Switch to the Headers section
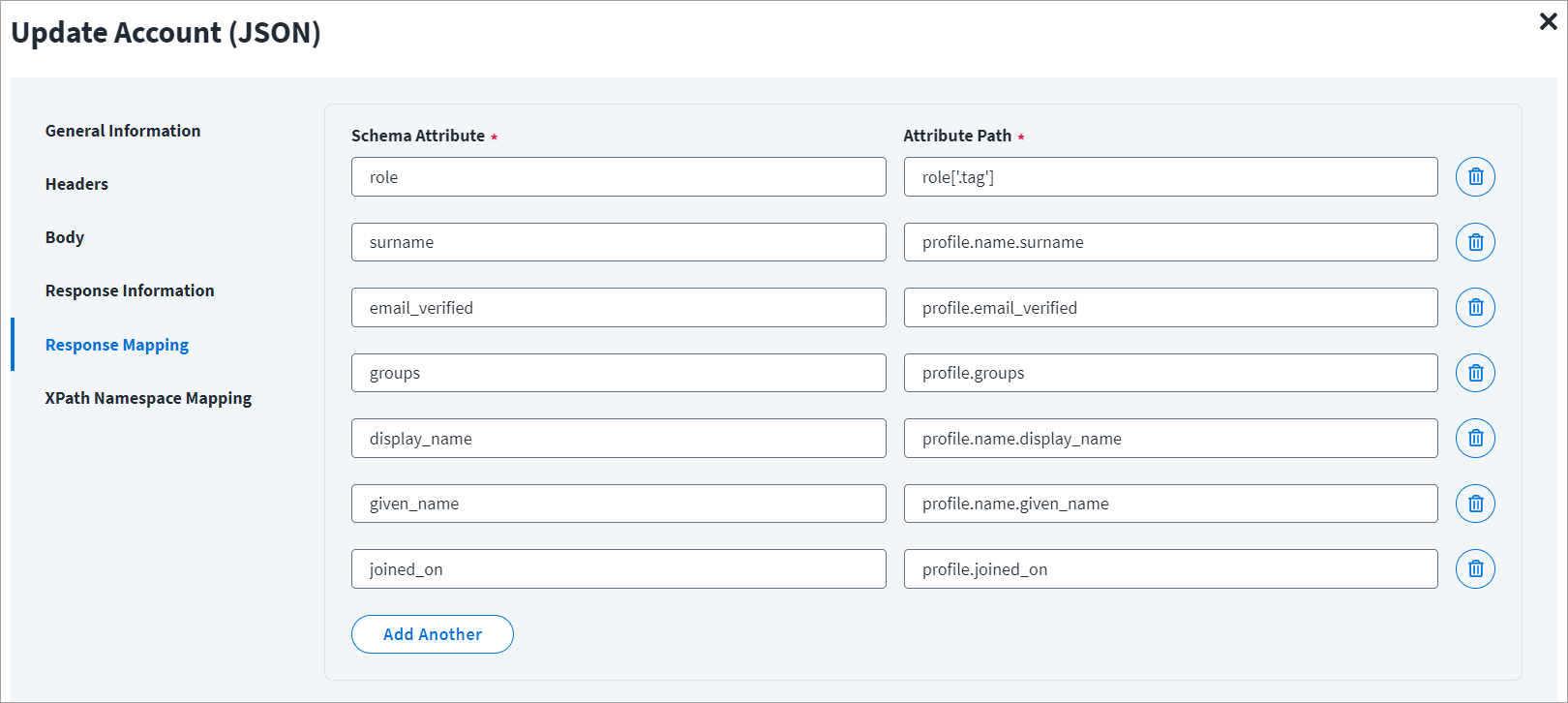 click(x=76, y=184)
